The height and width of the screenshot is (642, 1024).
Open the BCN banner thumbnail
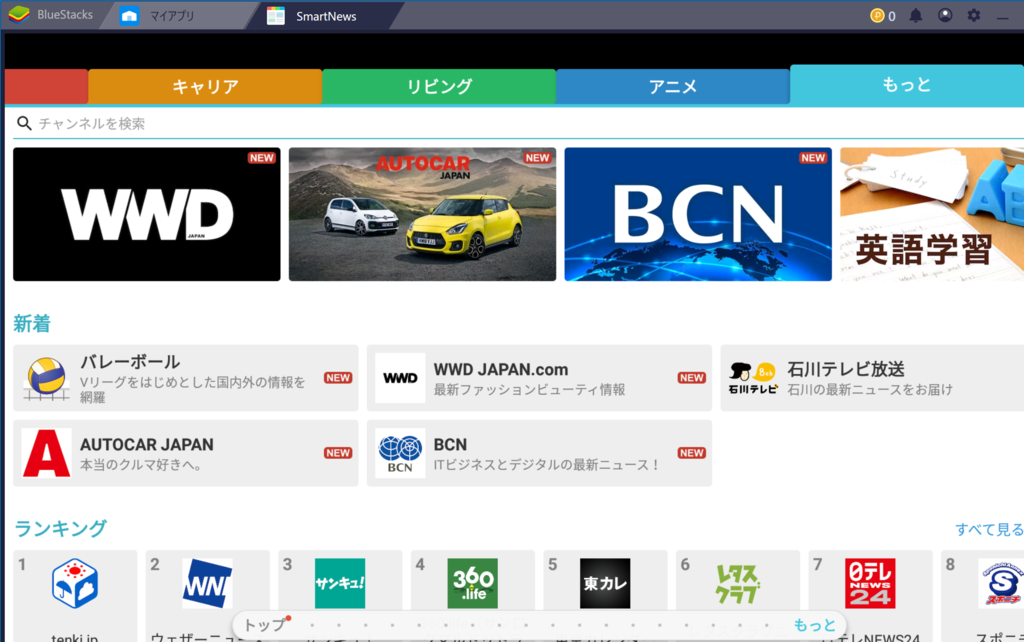698,214
